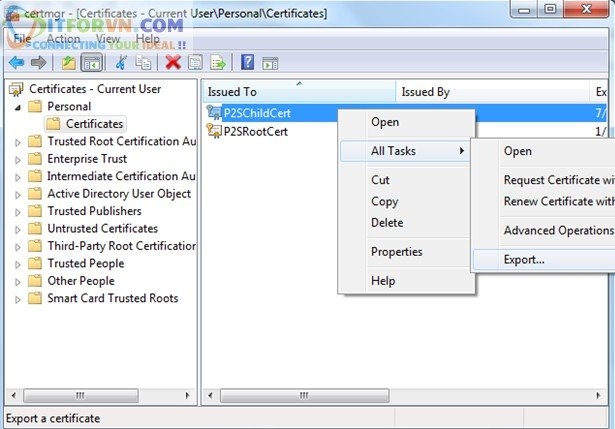
Task: Click the Cut scissors toolbar icon
Action: (x=121, y=63)
